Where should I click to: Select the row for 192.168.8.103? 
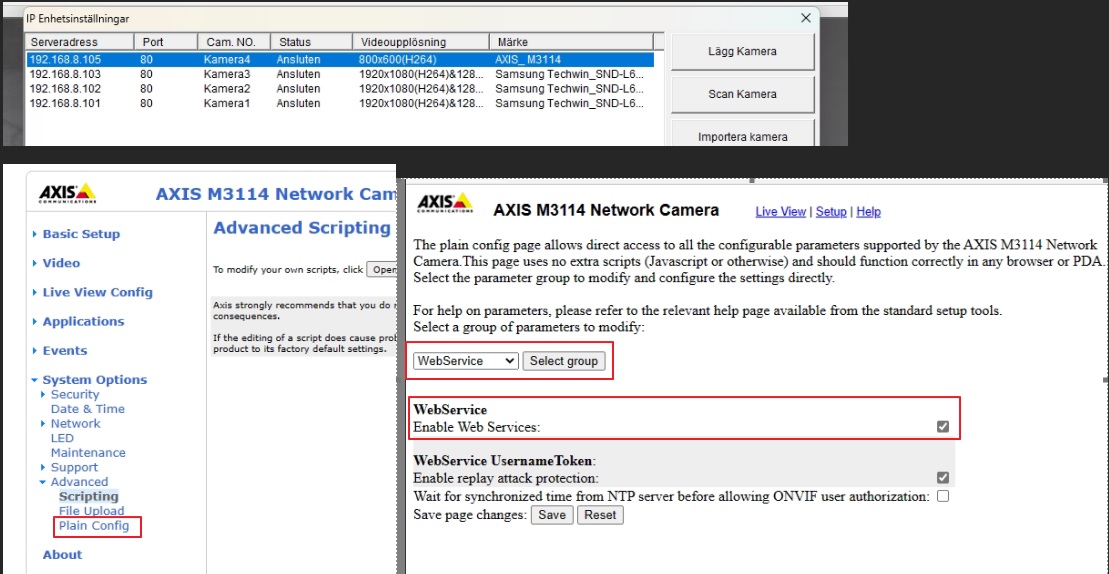(340, 74)
